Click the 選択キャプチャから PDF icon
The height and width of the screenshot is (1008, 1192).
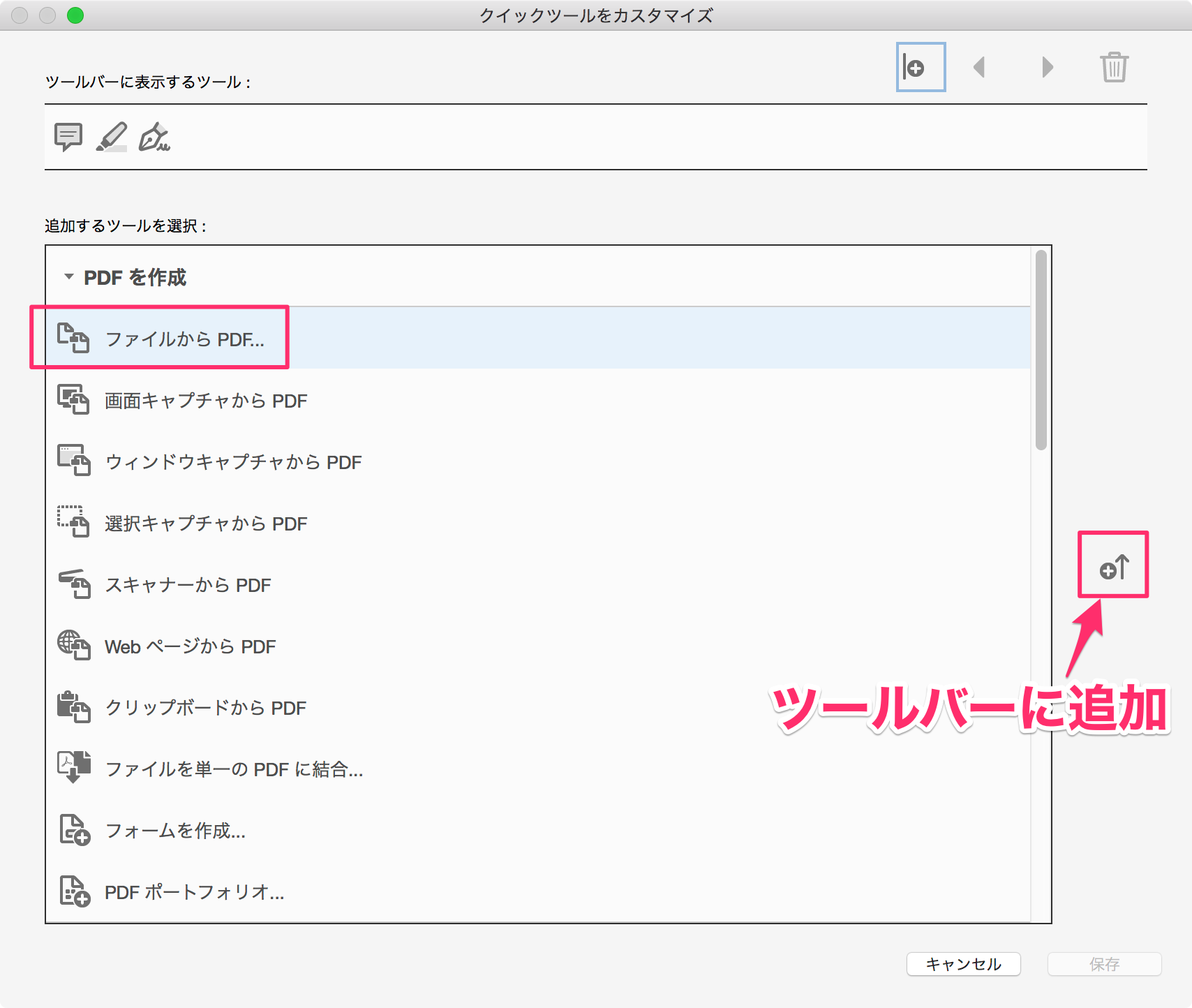point(73,522)
